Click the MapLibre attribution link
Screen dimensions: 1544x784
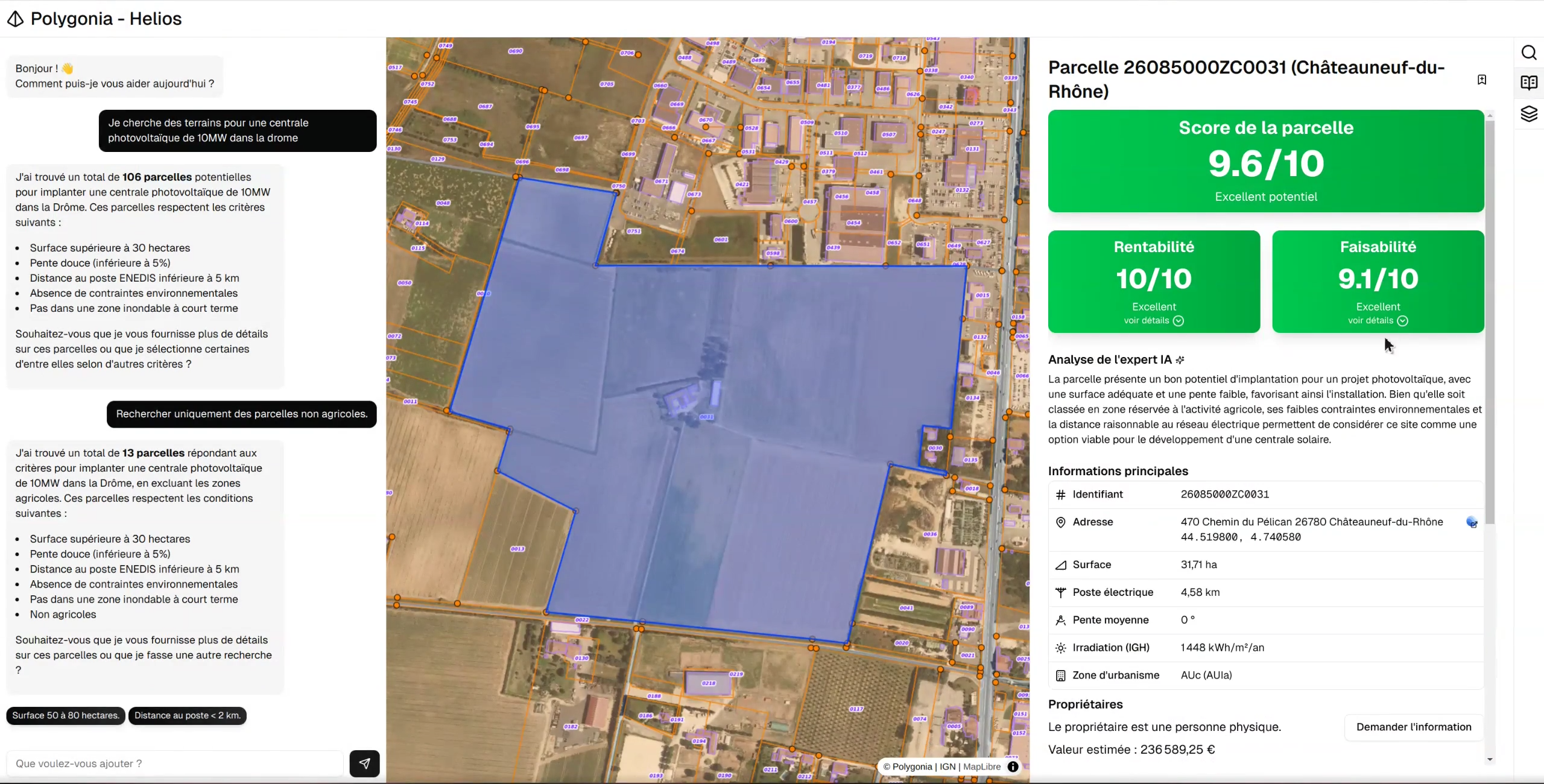982,767
